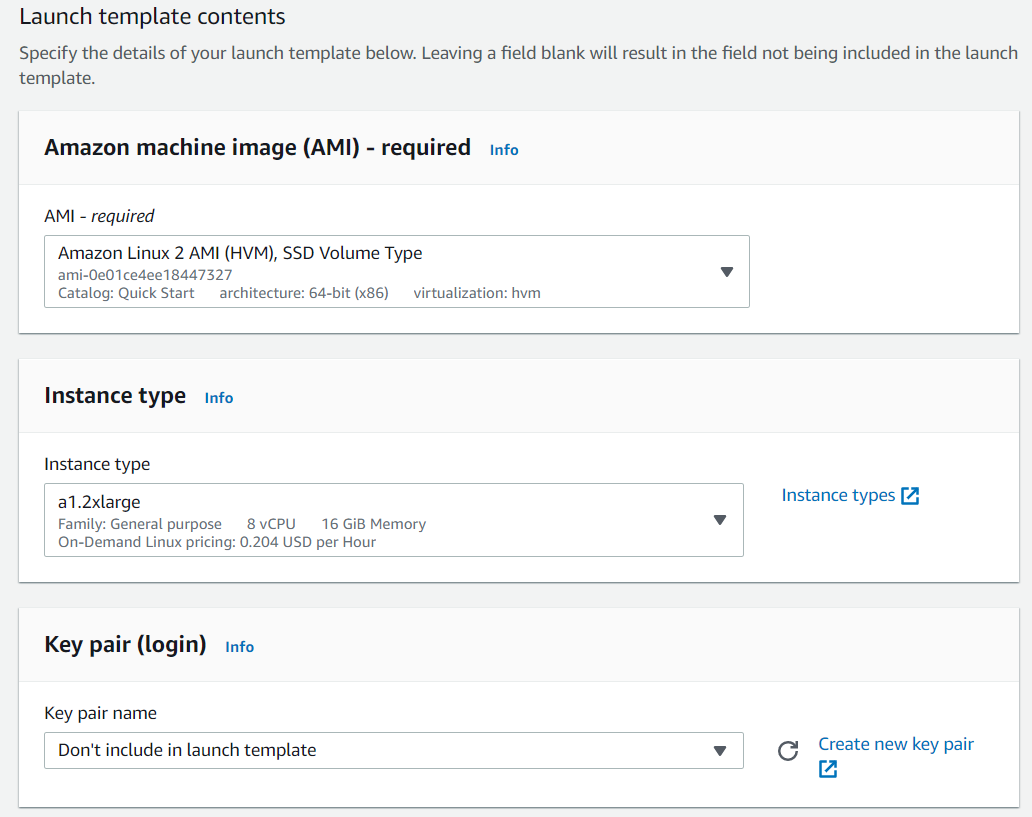Click the '8 vCPU' text
Image resolution: width=1032 pixels, height=817 pixels.
click(x=271, y=524)
